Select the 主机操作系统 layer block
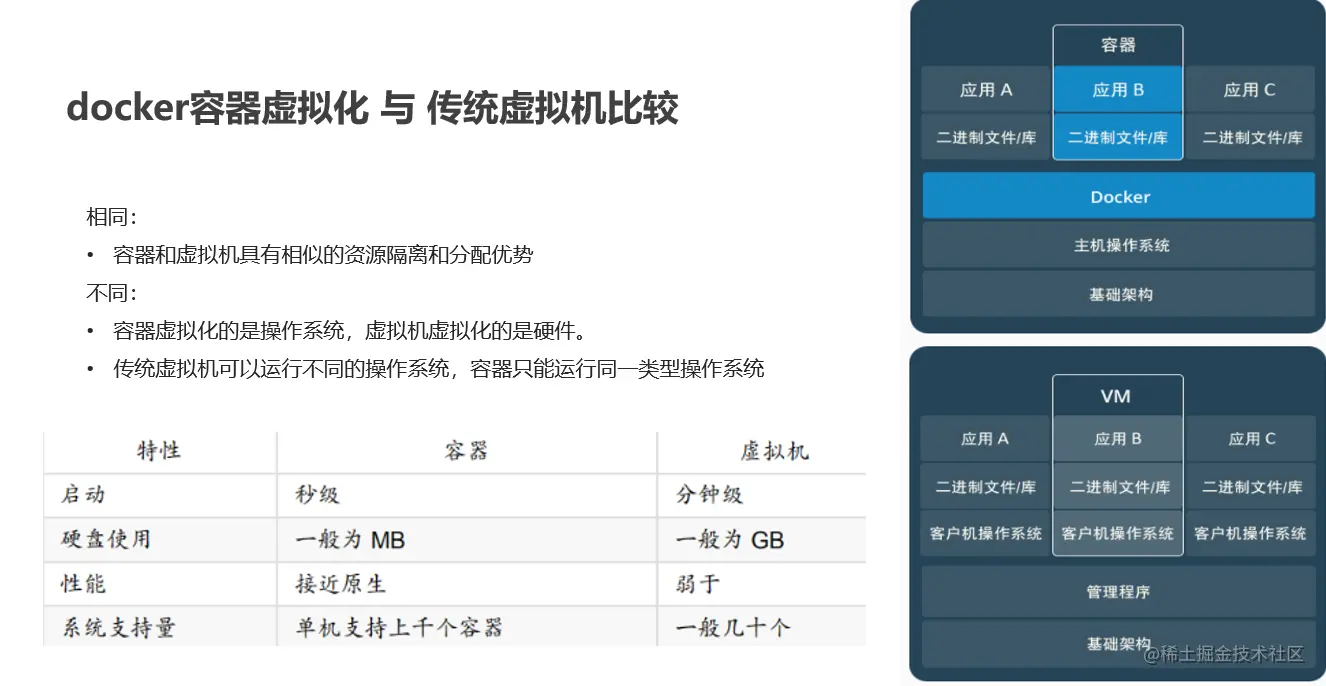Screen dimensions: 1326x686 point(1117,244)
